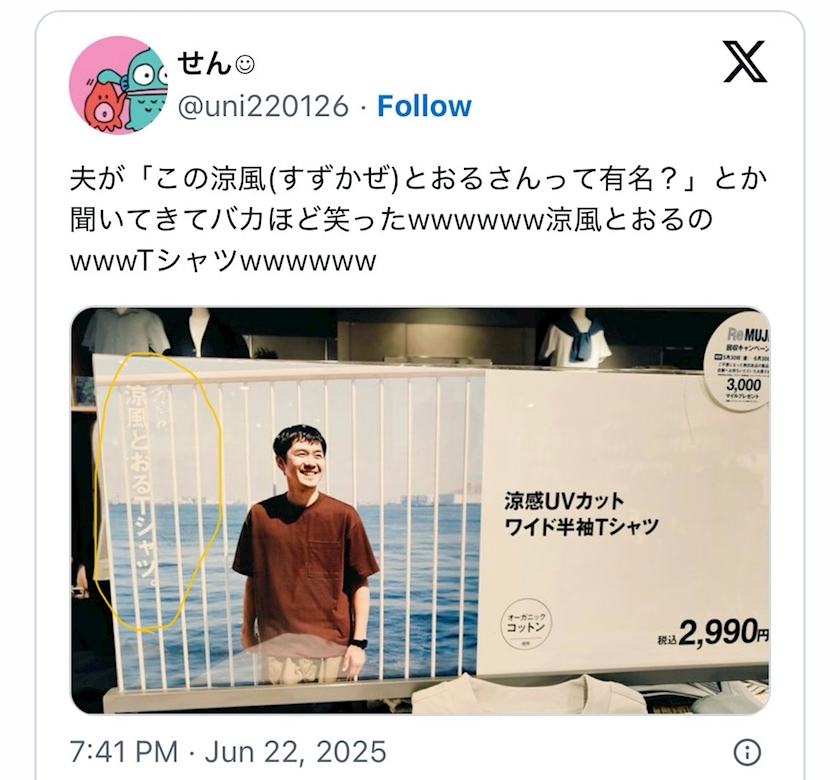This screenshot has height=780, width=840.
Task: Open the @uni220126 handle link
Action: click(263, 106)
